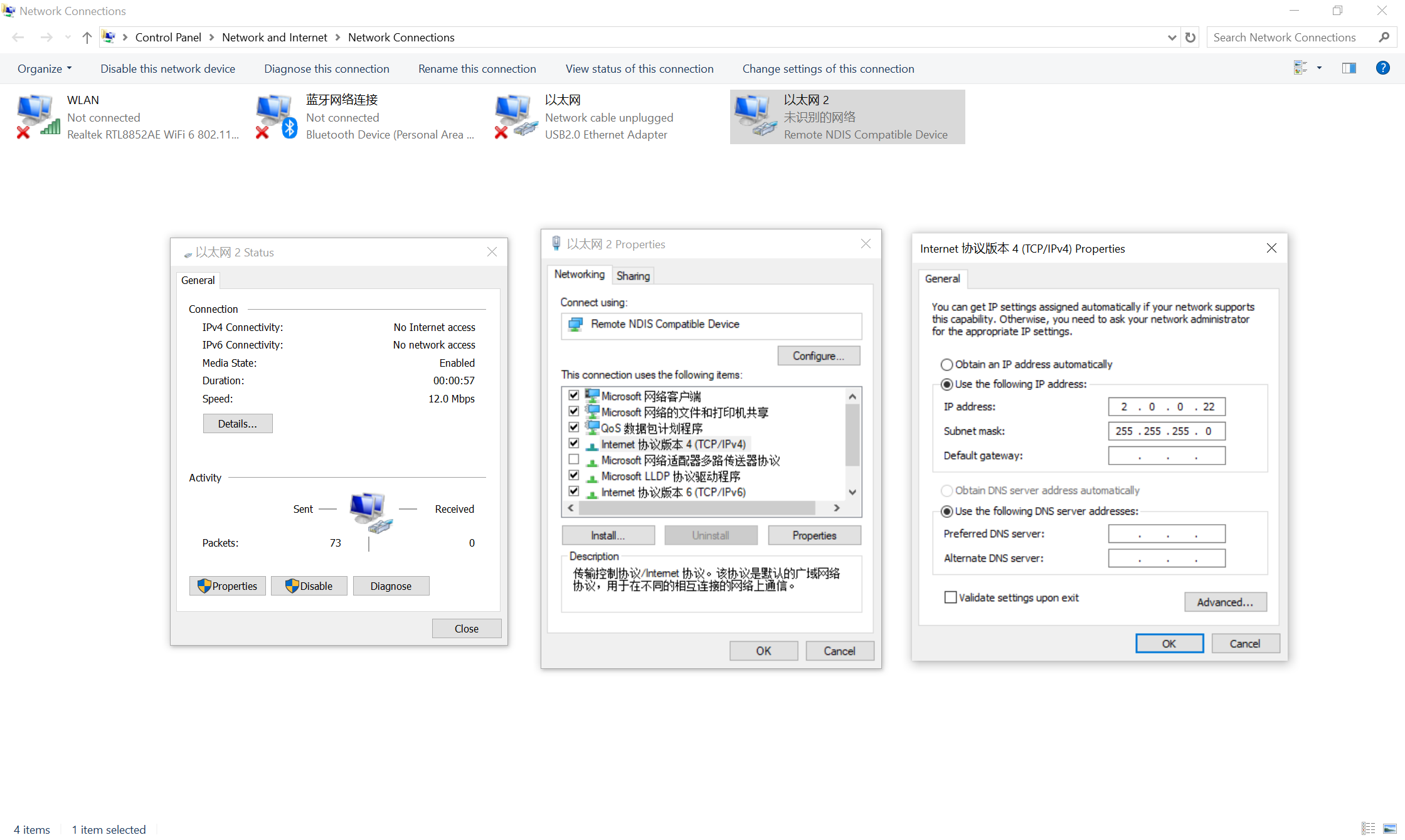
Task: Expand the address bar history dropdown
Action: (1172, 38)
